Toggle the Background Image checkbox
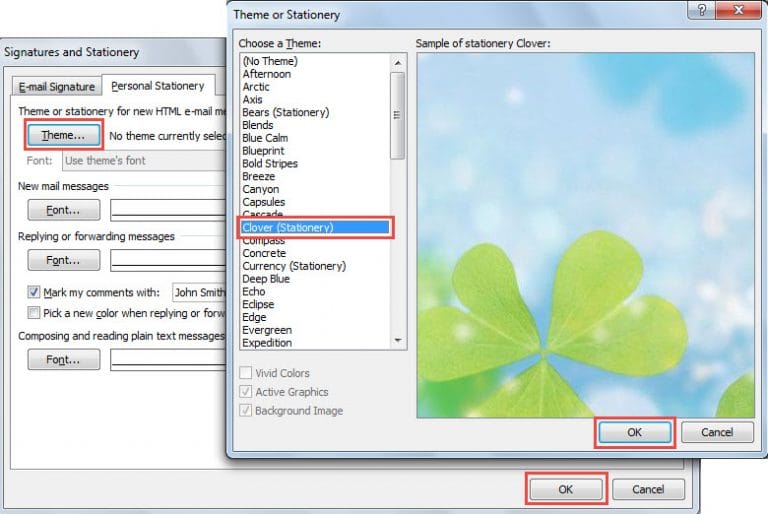This screenshot has width=768, height=514. tap(245, 410)
